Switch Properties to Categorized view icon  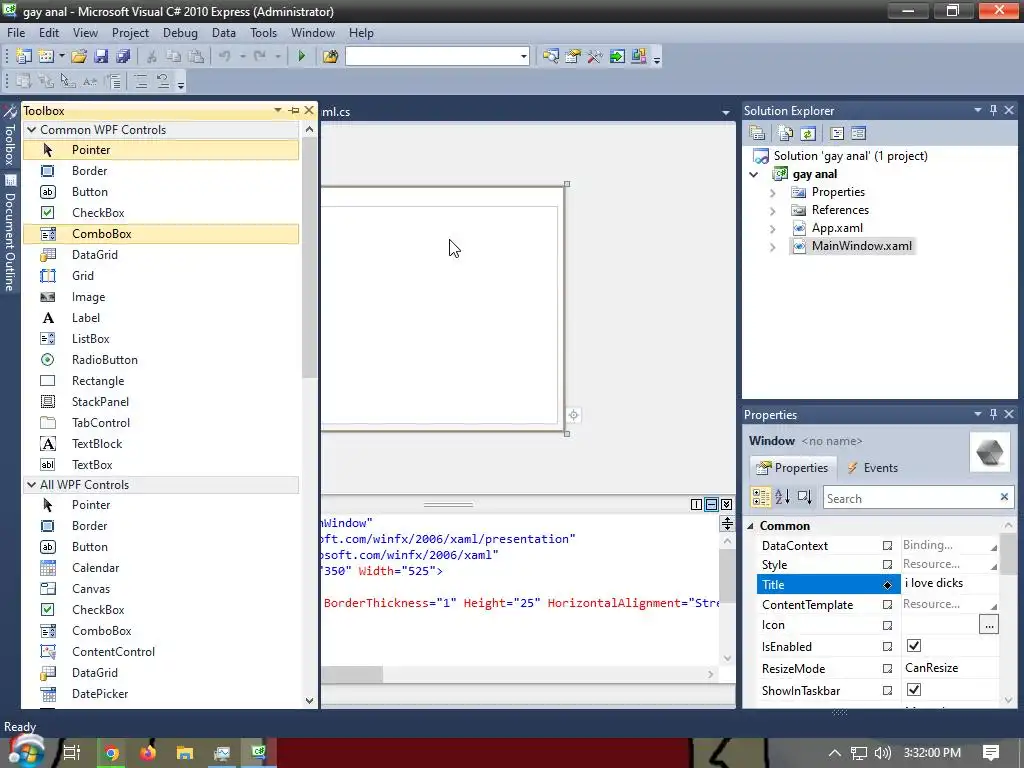(x=761, y=498)
